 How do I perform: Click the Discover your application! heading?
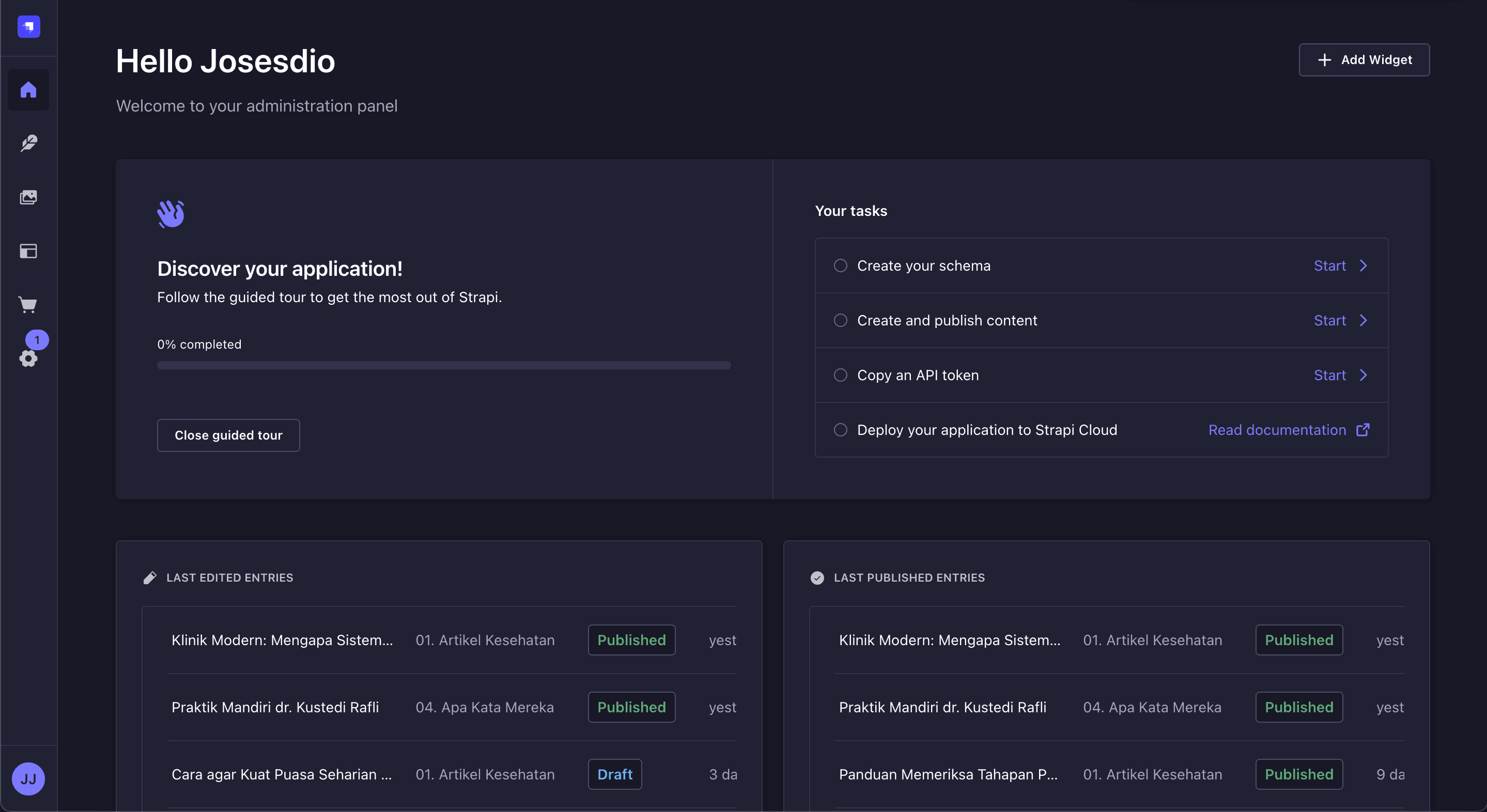tap(280, 269)
